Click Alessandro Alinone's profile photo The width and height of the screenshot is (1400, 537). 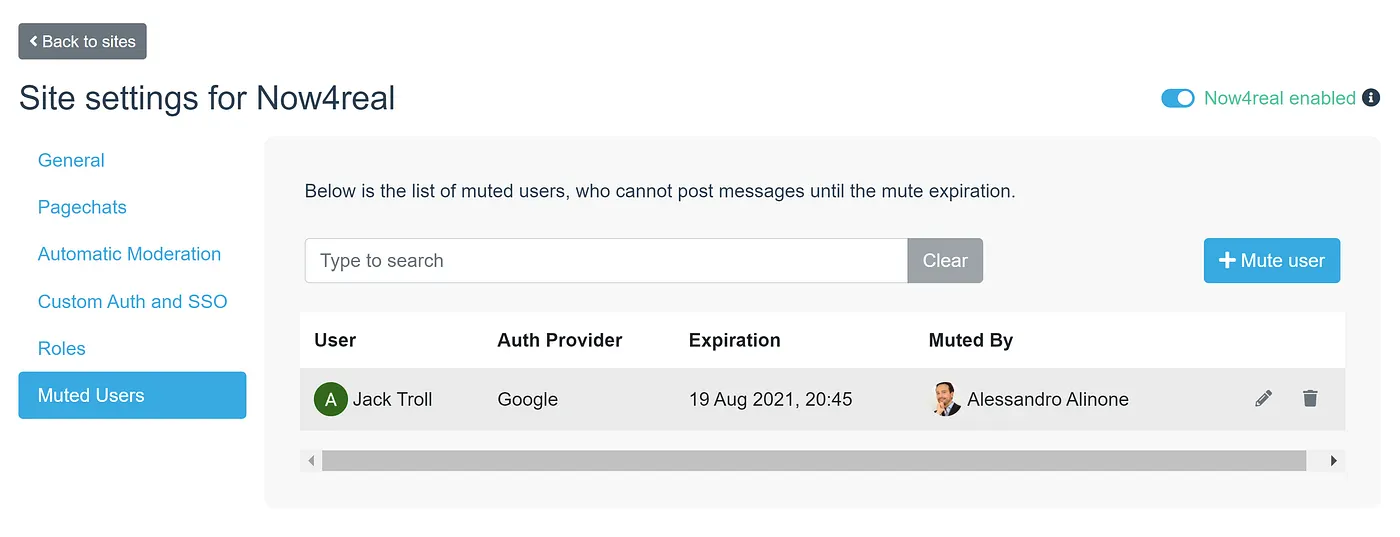coord(945,399)
